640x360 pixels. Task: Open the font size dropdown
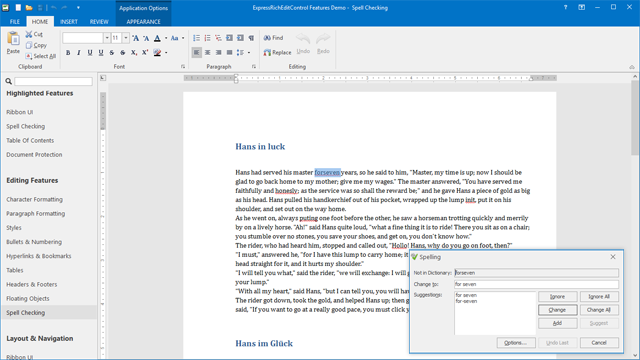[126, 38]
